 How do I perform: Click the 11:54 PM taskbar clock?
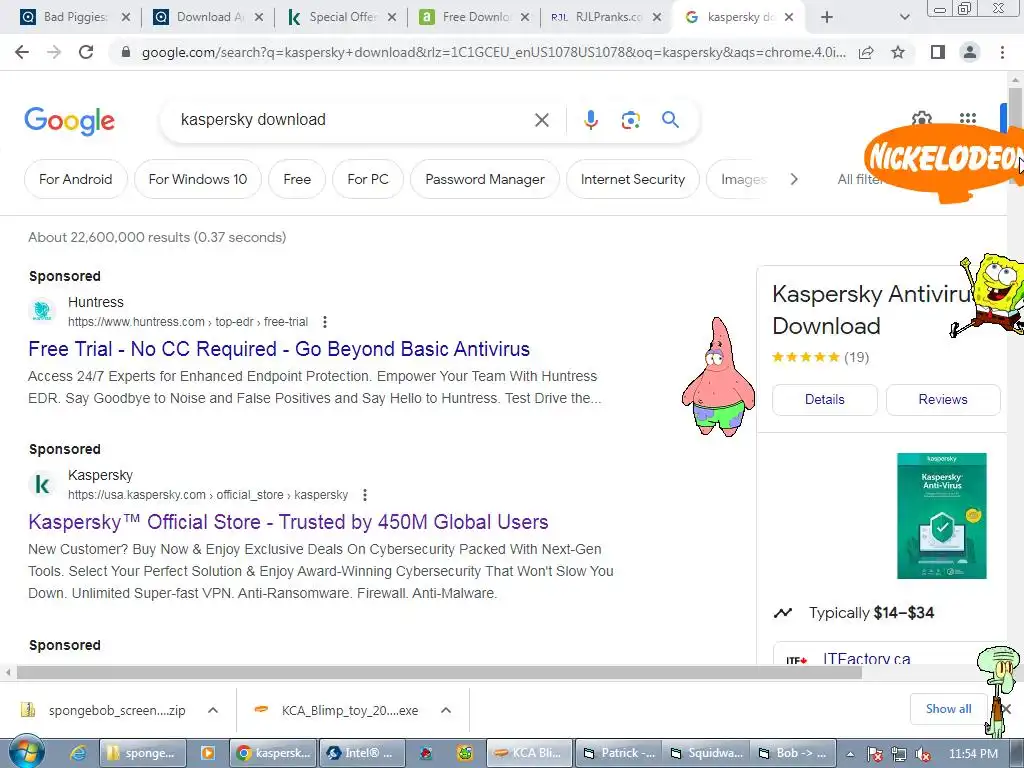click(973, 754)
